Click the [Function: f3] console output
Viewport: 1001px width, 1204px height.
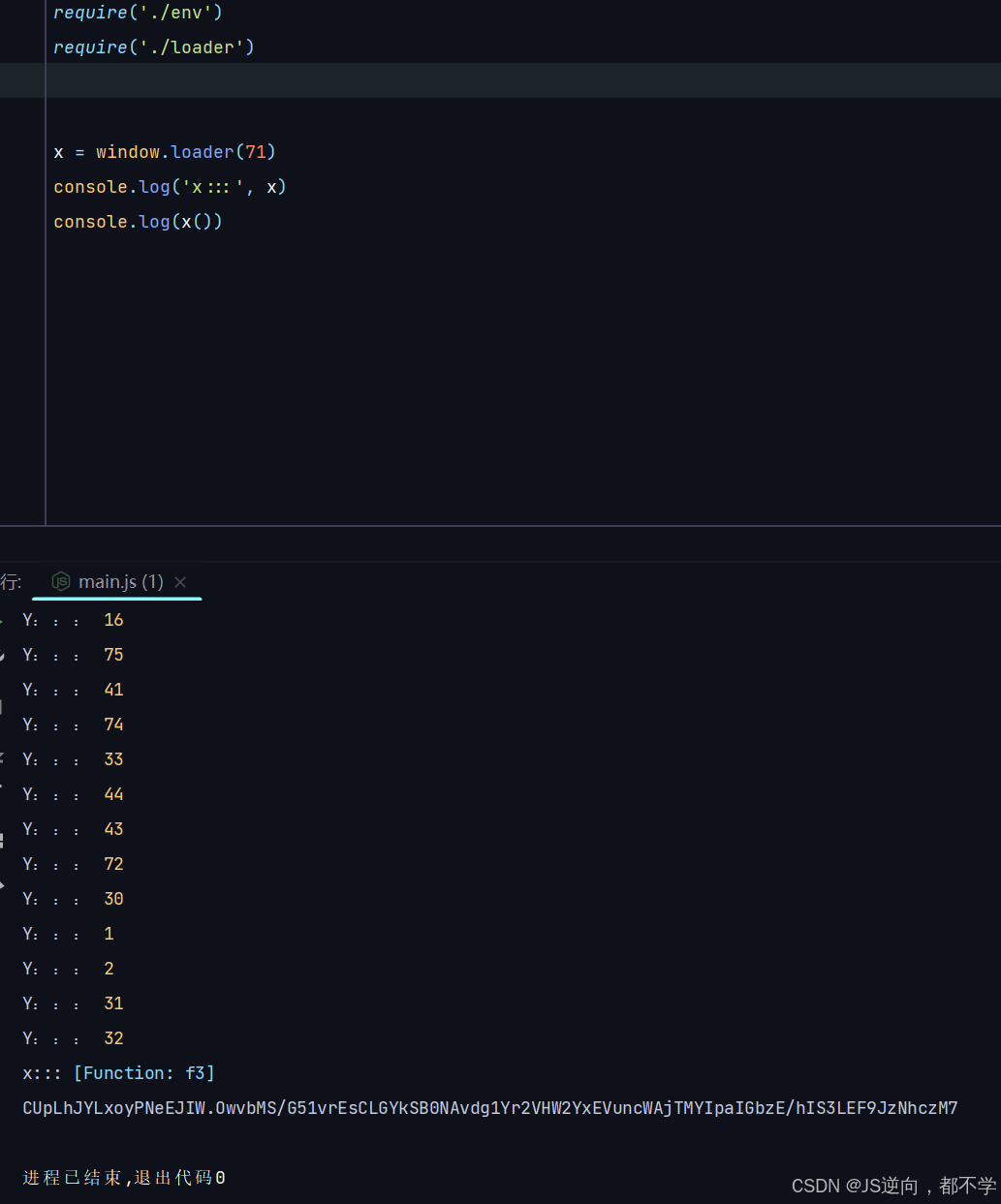click(x=143, y=1073)
